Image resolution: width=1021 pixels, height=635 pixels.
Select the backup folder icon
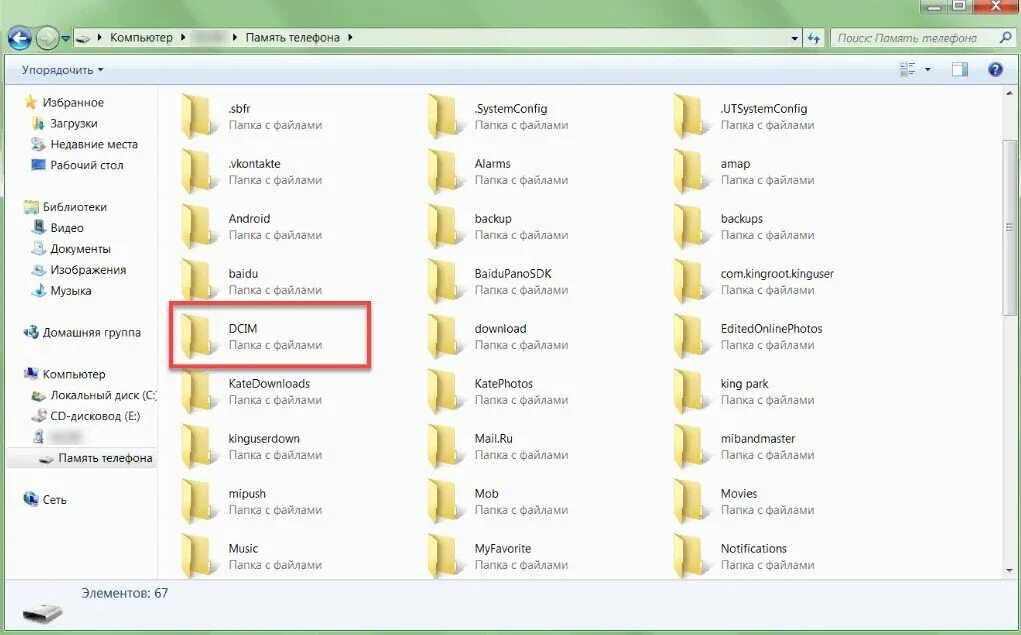click(x=443, y=226)
